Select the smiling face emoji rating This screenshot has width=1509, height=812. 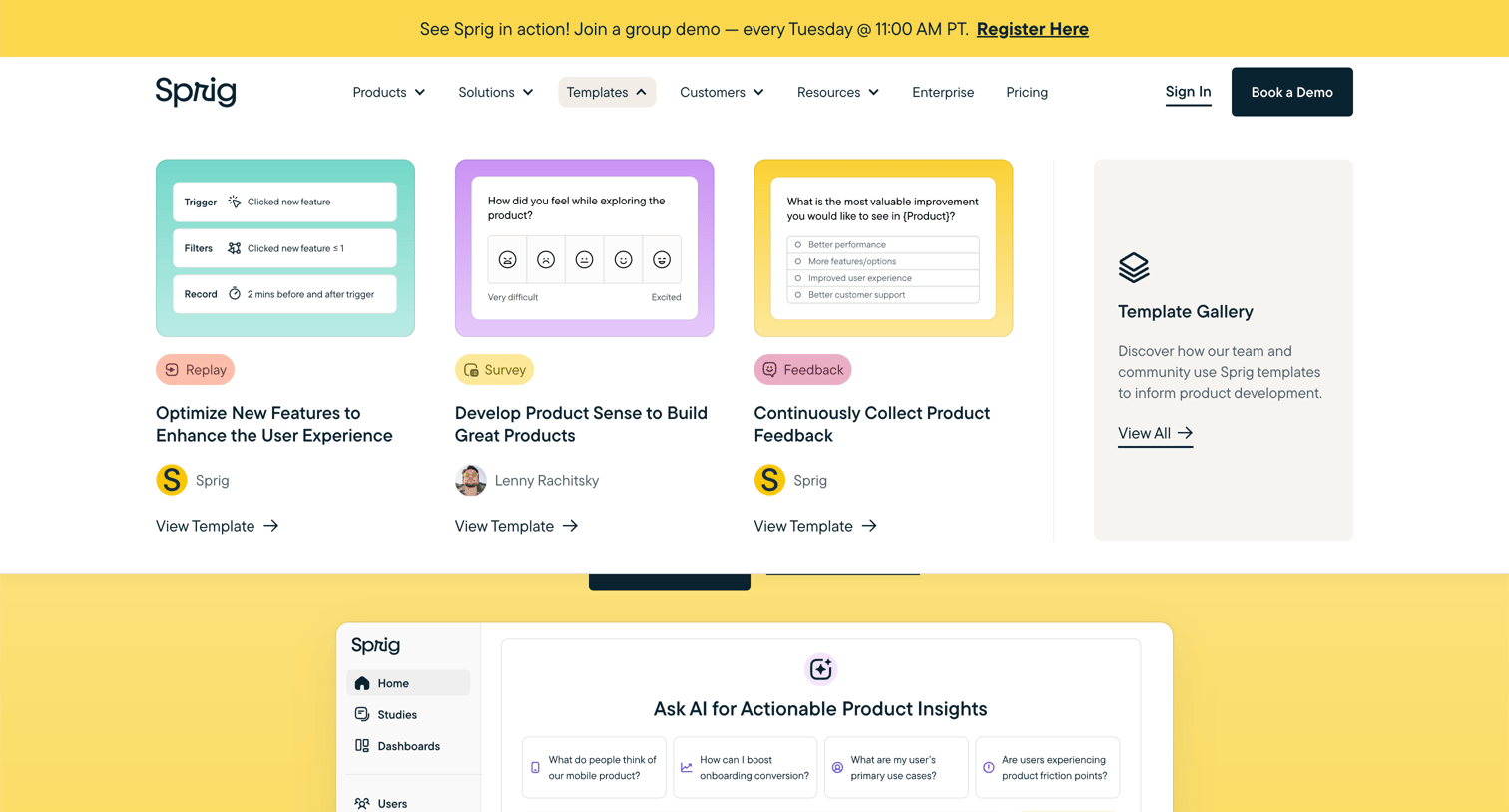(623, 260)
